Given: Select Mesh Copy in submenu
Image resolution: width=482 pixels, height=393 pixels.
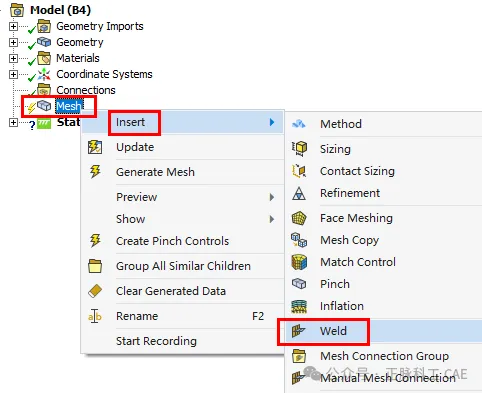Looking at the screenshot, I should tap(384, 240).
